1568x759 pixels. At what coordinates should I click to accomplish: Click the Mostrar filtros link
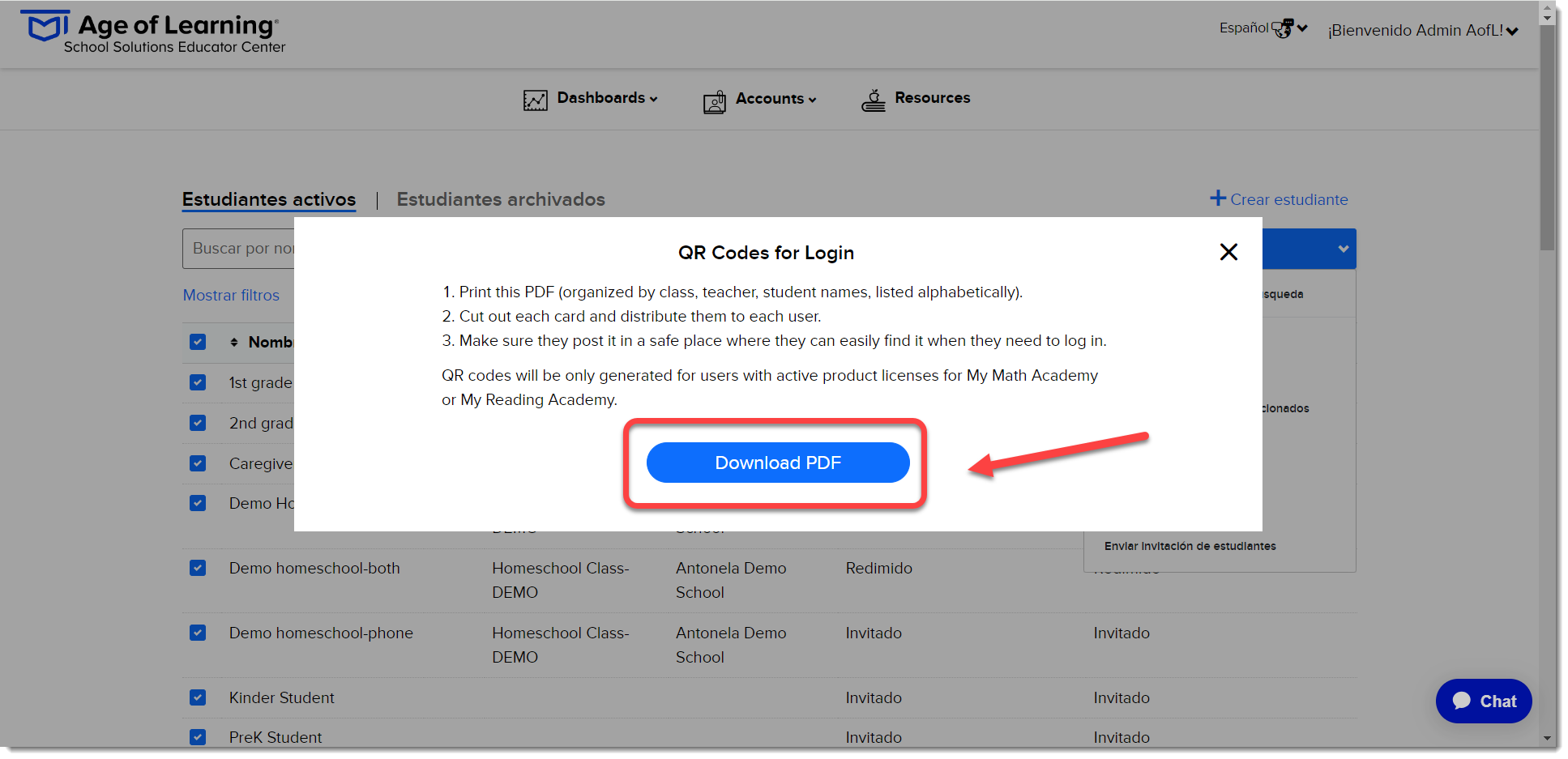click(231, 296)
